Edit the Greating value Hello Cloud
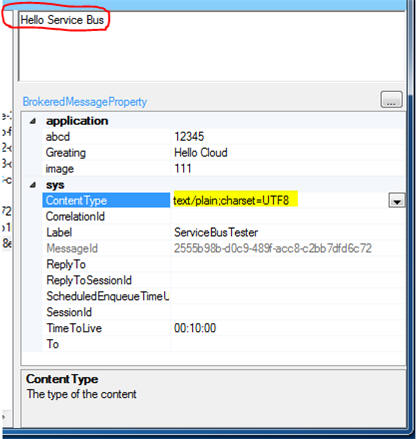416x439 pixels. (201, 153)
